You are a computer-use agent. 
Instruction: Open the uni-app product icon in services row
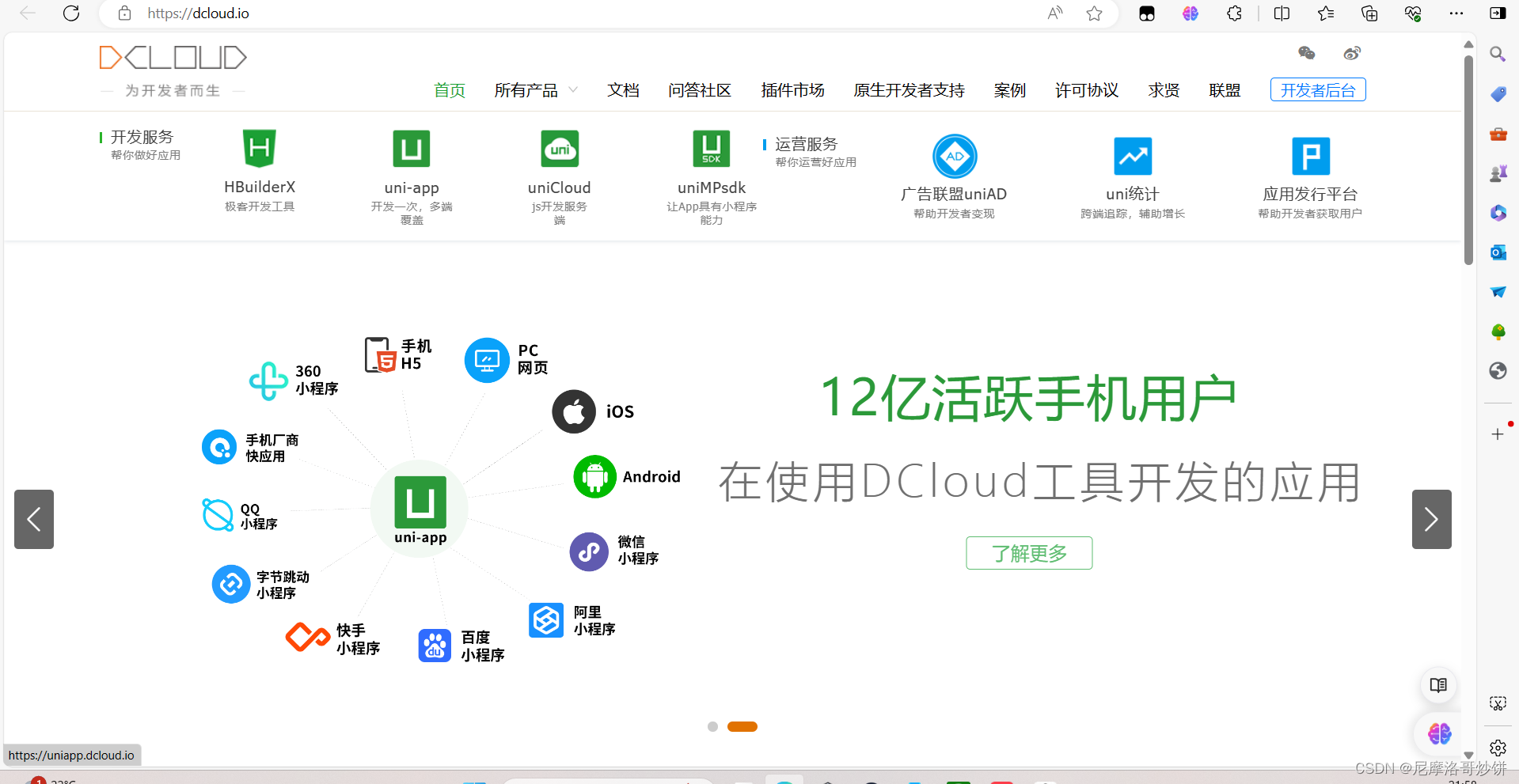point(412,148)
